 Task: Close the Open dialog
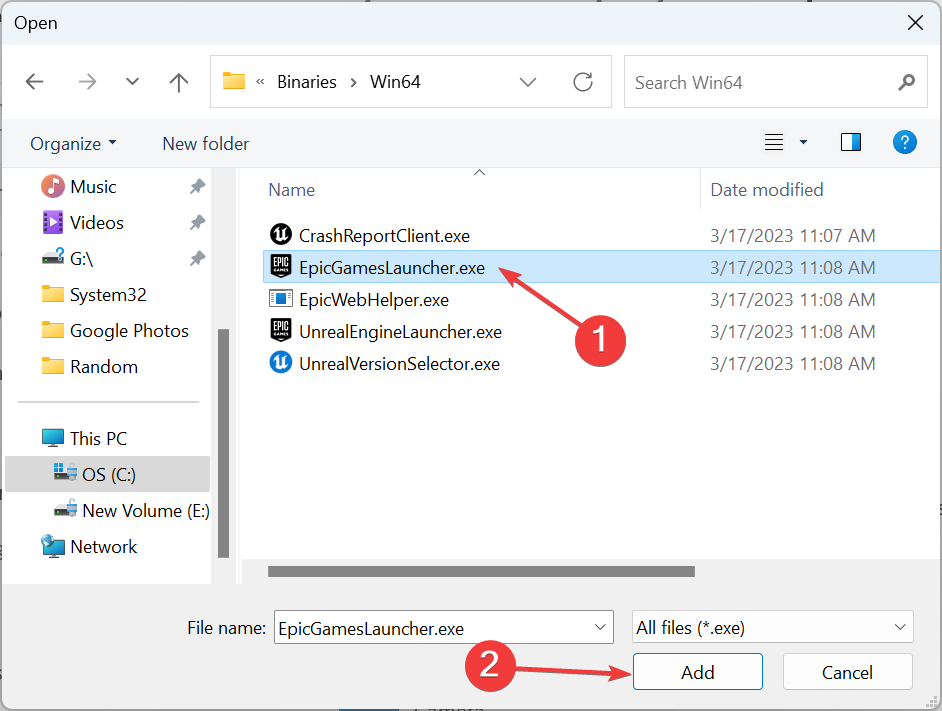pos(915,23)
